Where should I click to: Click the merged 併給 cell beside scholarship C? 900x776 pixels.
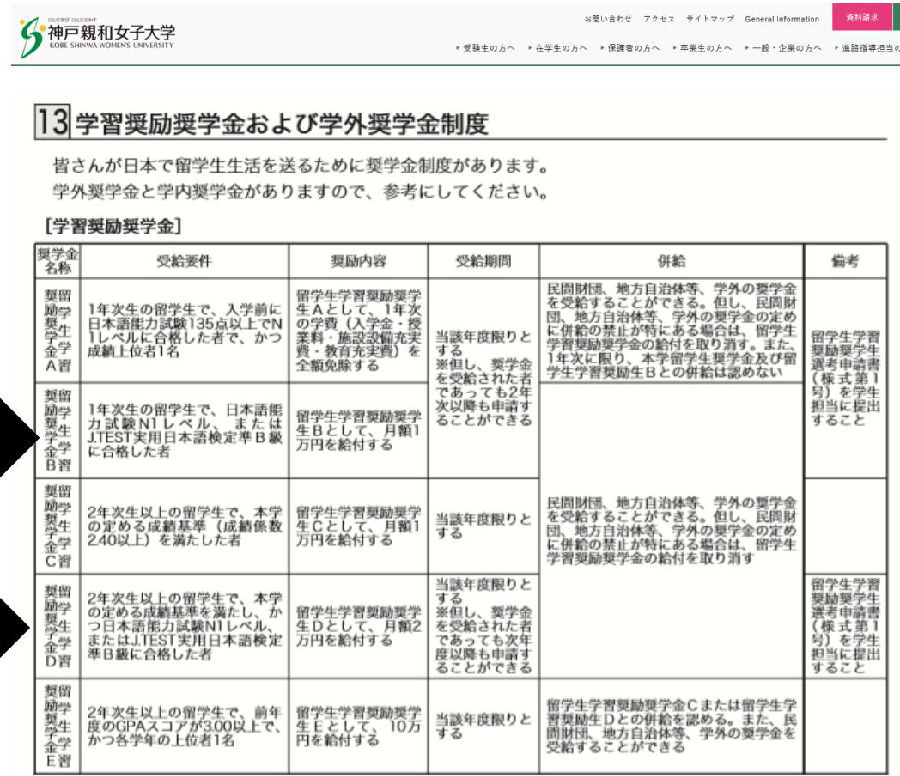672,530
